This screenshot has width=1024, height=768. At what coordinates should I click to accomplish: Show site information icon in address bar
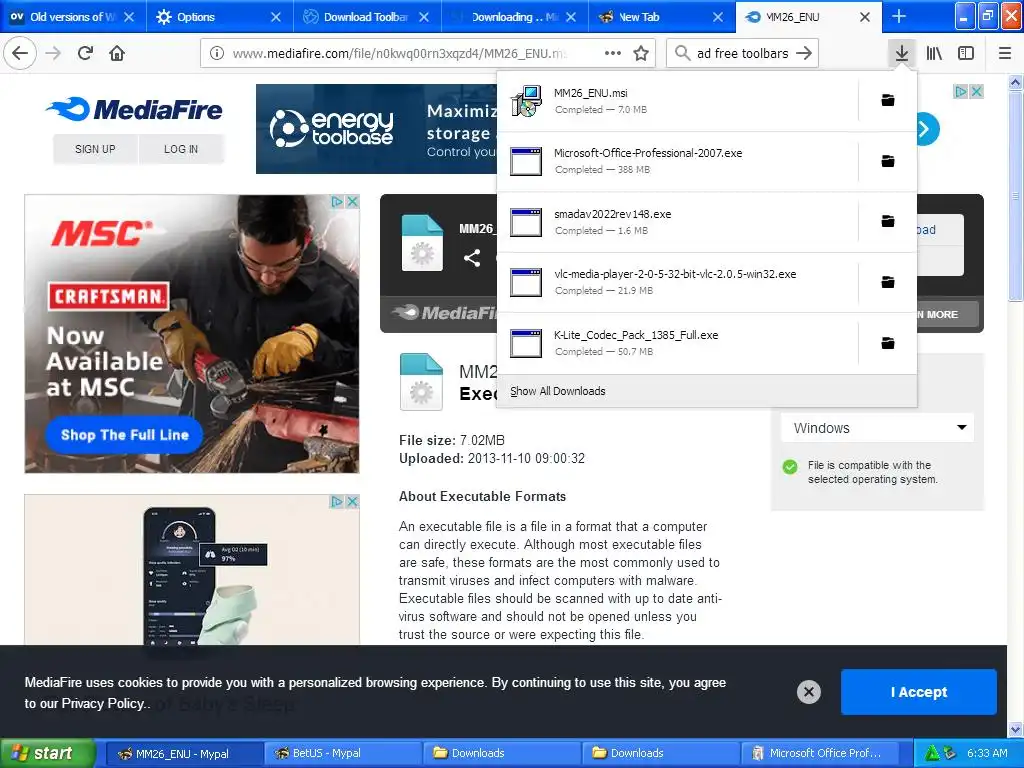(217, 54)
